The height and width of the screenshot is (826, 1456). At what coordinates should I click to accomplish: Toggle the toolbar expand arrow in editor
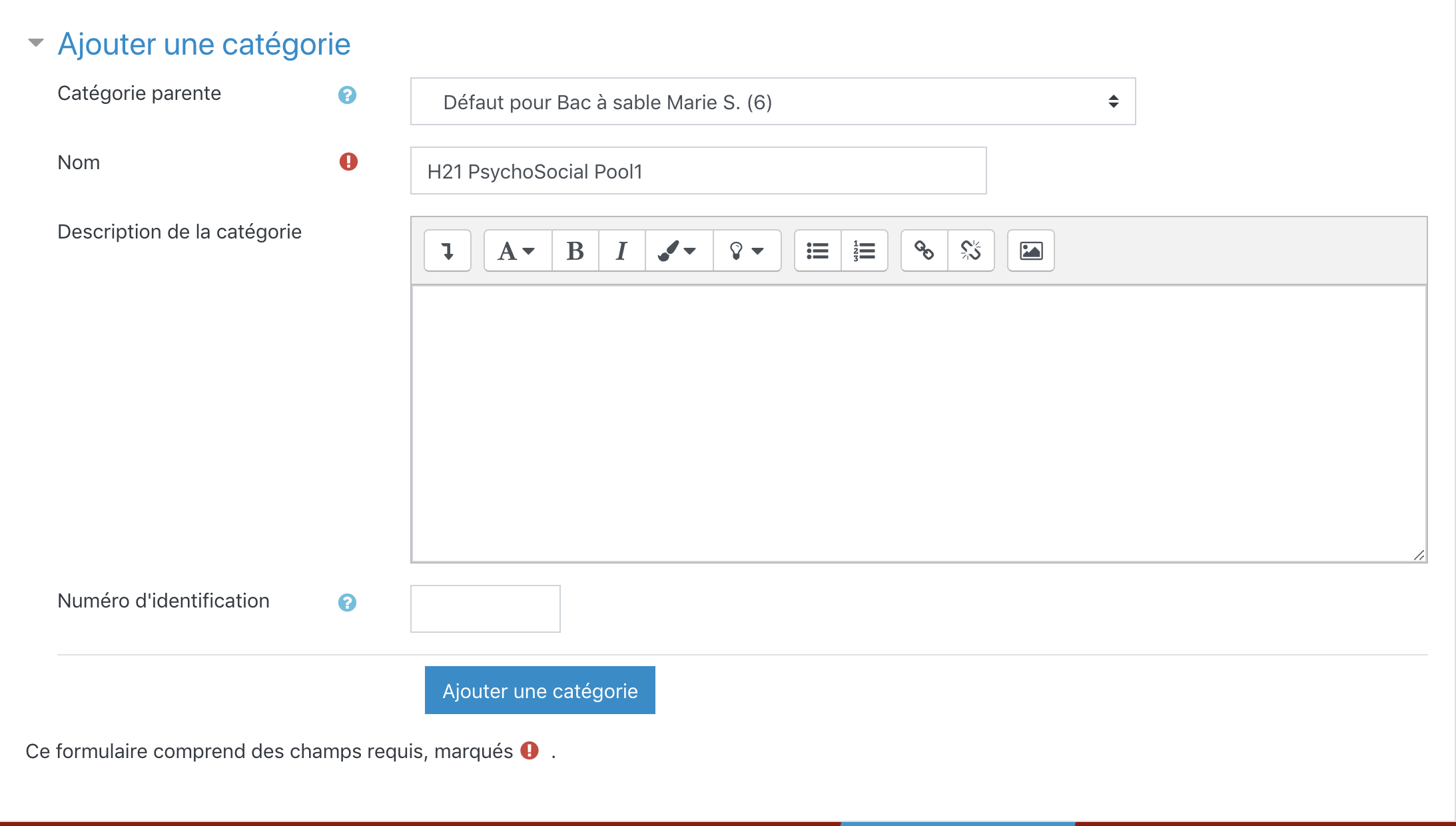(x=448, y=250)
